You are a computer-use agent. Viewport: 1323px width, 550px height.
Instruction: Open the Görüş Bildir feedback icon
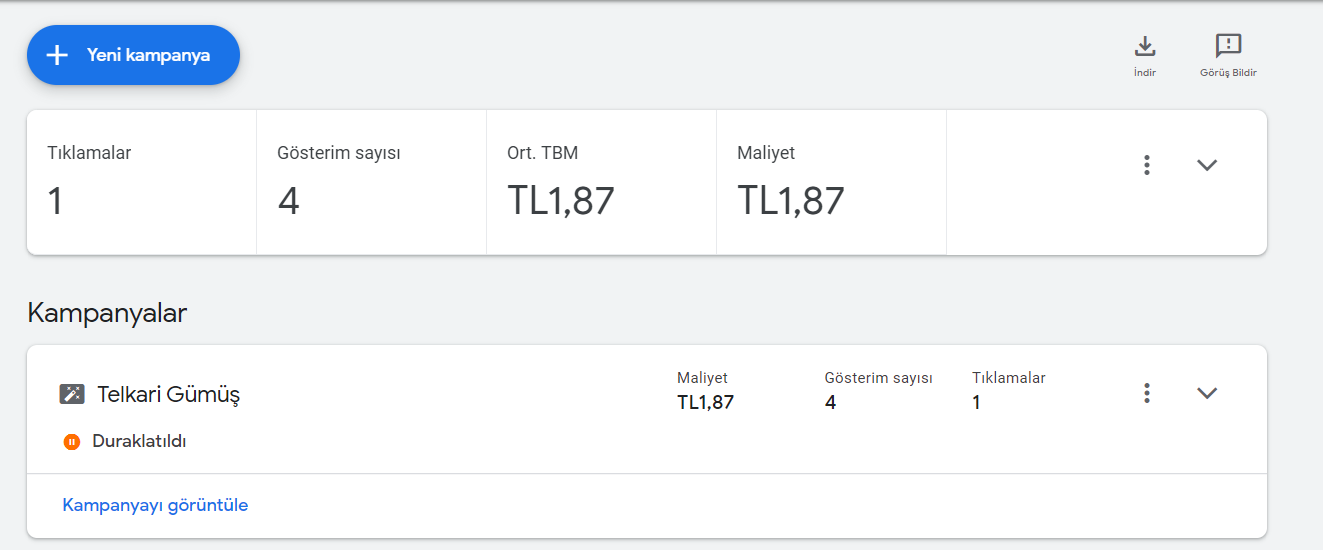1228,46
